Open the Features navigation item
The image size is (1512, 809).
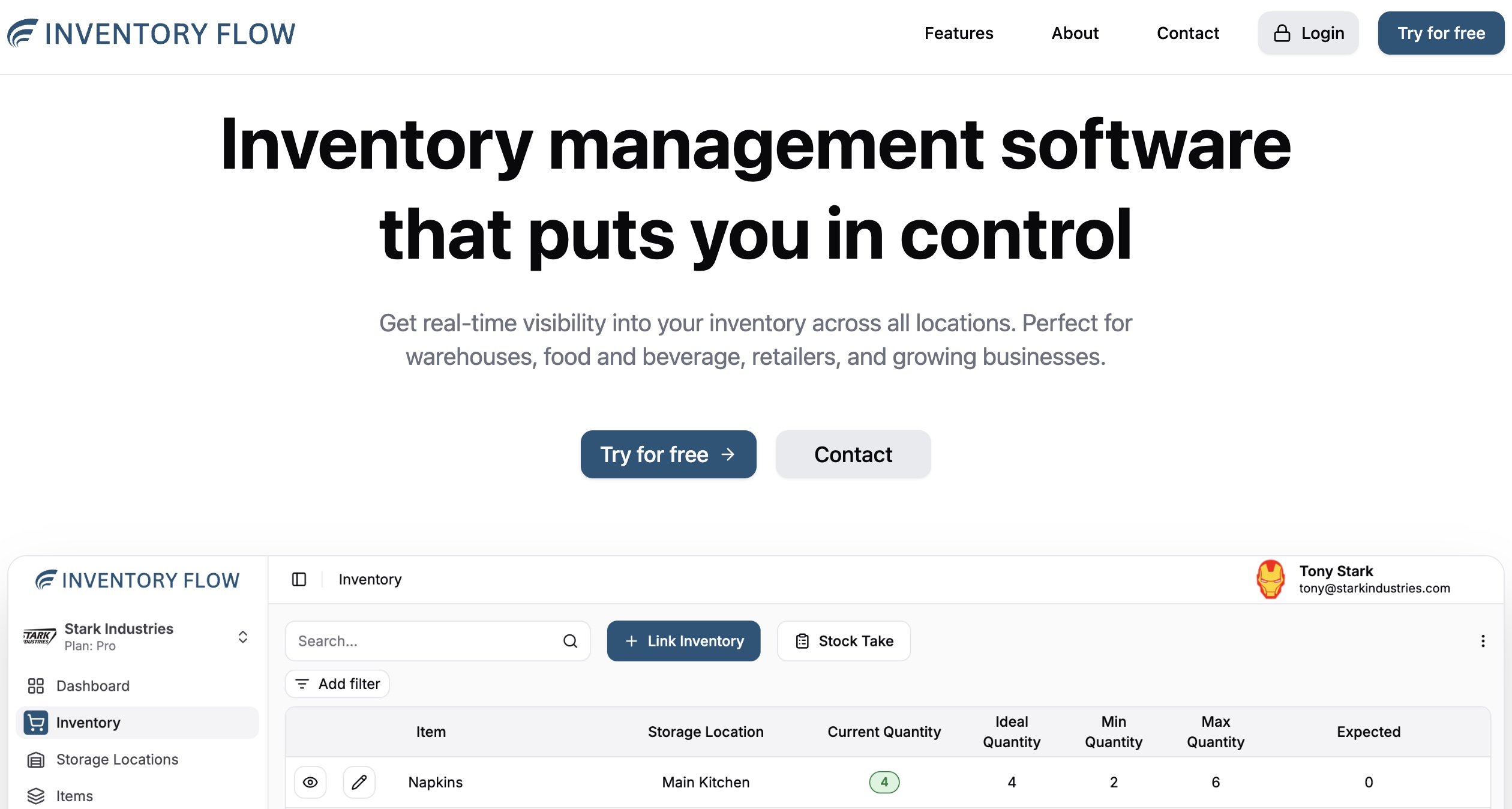coord(958,33)
